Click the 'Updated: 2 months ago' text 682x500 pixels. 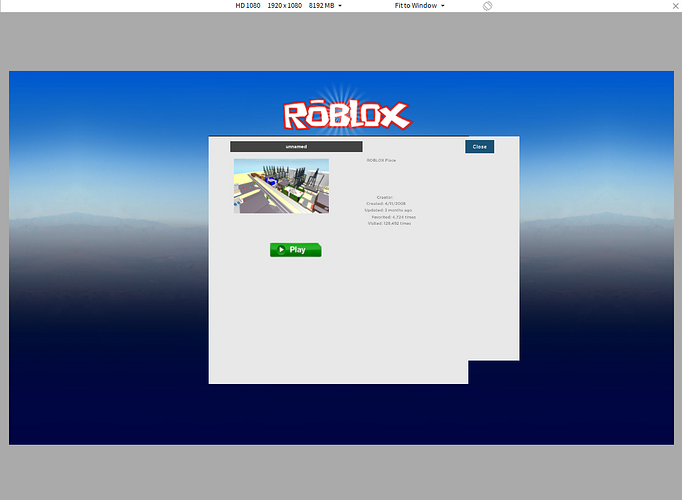pyautogui.click(x=388, y=210)
